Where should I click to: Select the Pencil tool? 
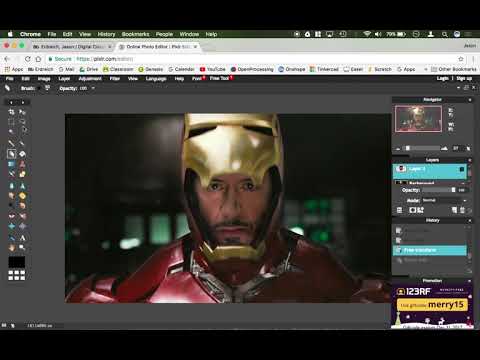[x=12, y=144]
